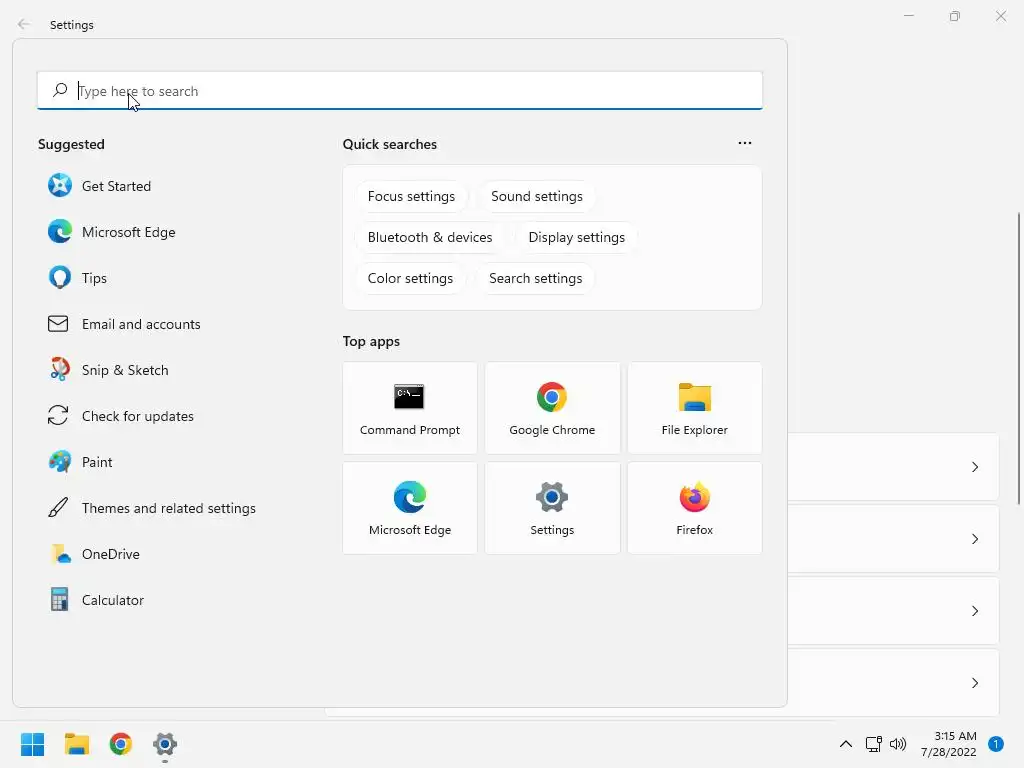Viewport: 1024px width, 768px height.
Task: Select Color settings quick search
Action: 410,278
